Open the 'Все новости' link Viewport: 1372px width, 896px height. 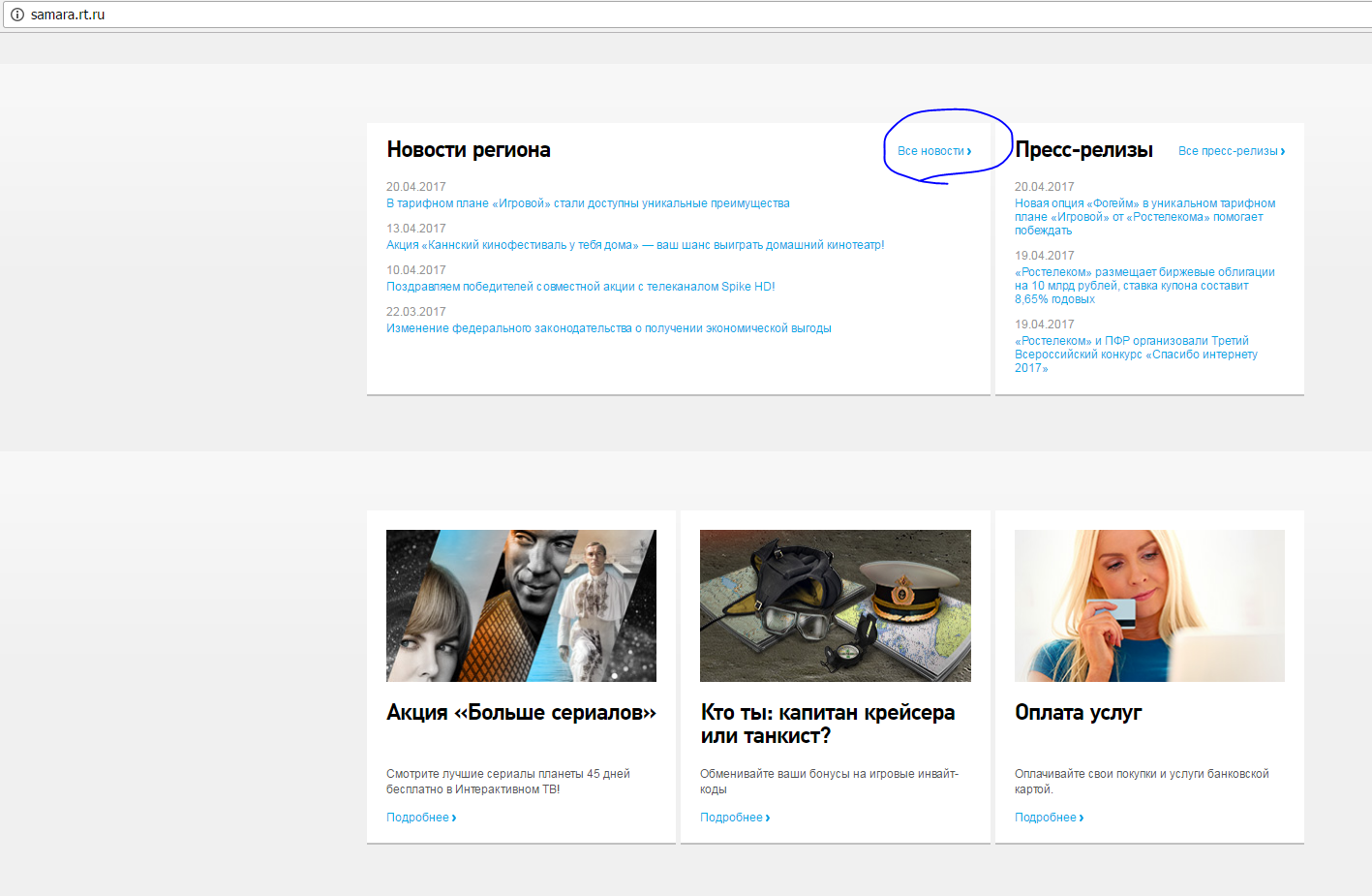[x=933, y=151]
